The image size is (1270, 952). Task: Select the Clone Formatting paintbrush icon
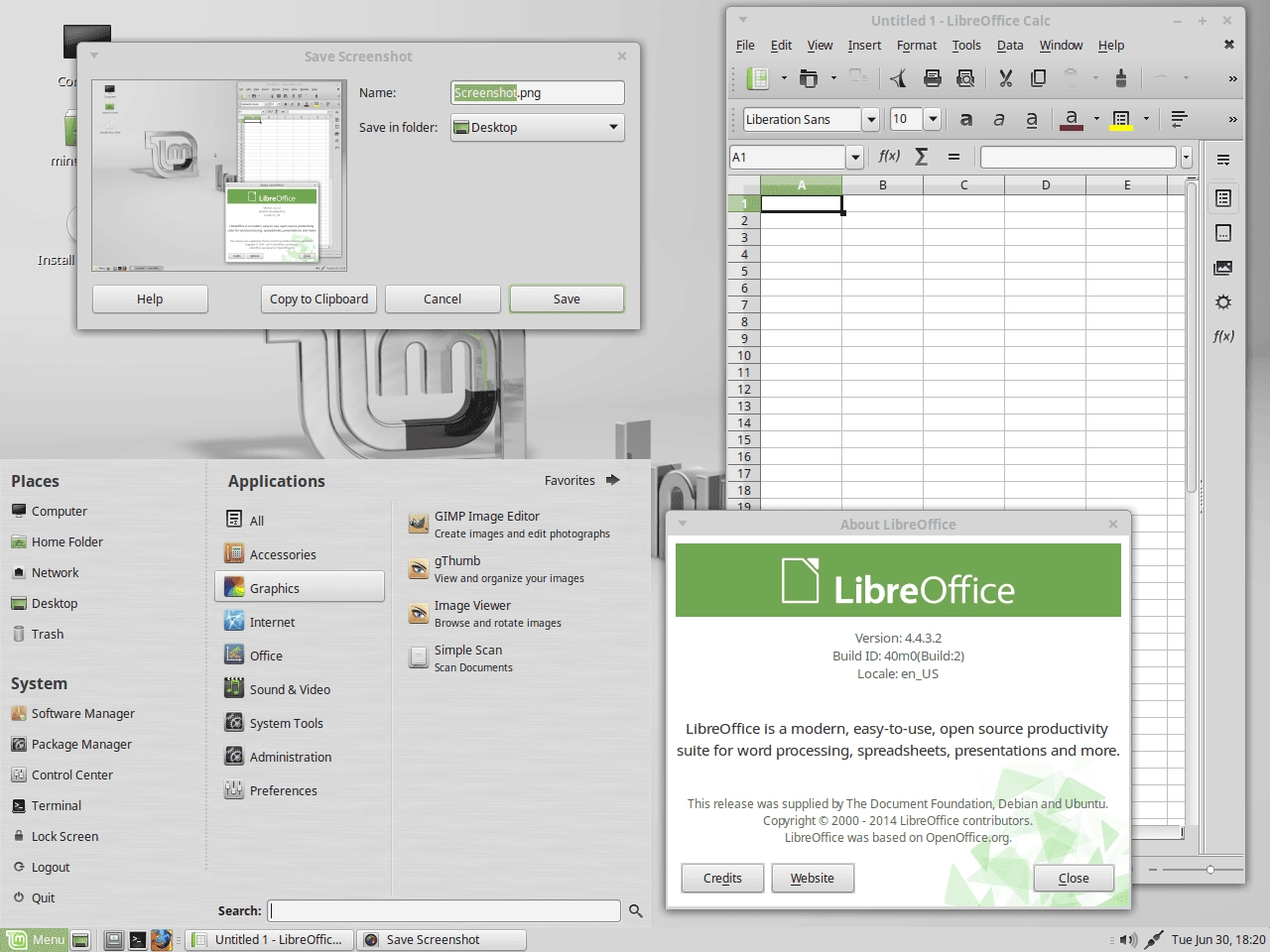(x=1121, y=77)
